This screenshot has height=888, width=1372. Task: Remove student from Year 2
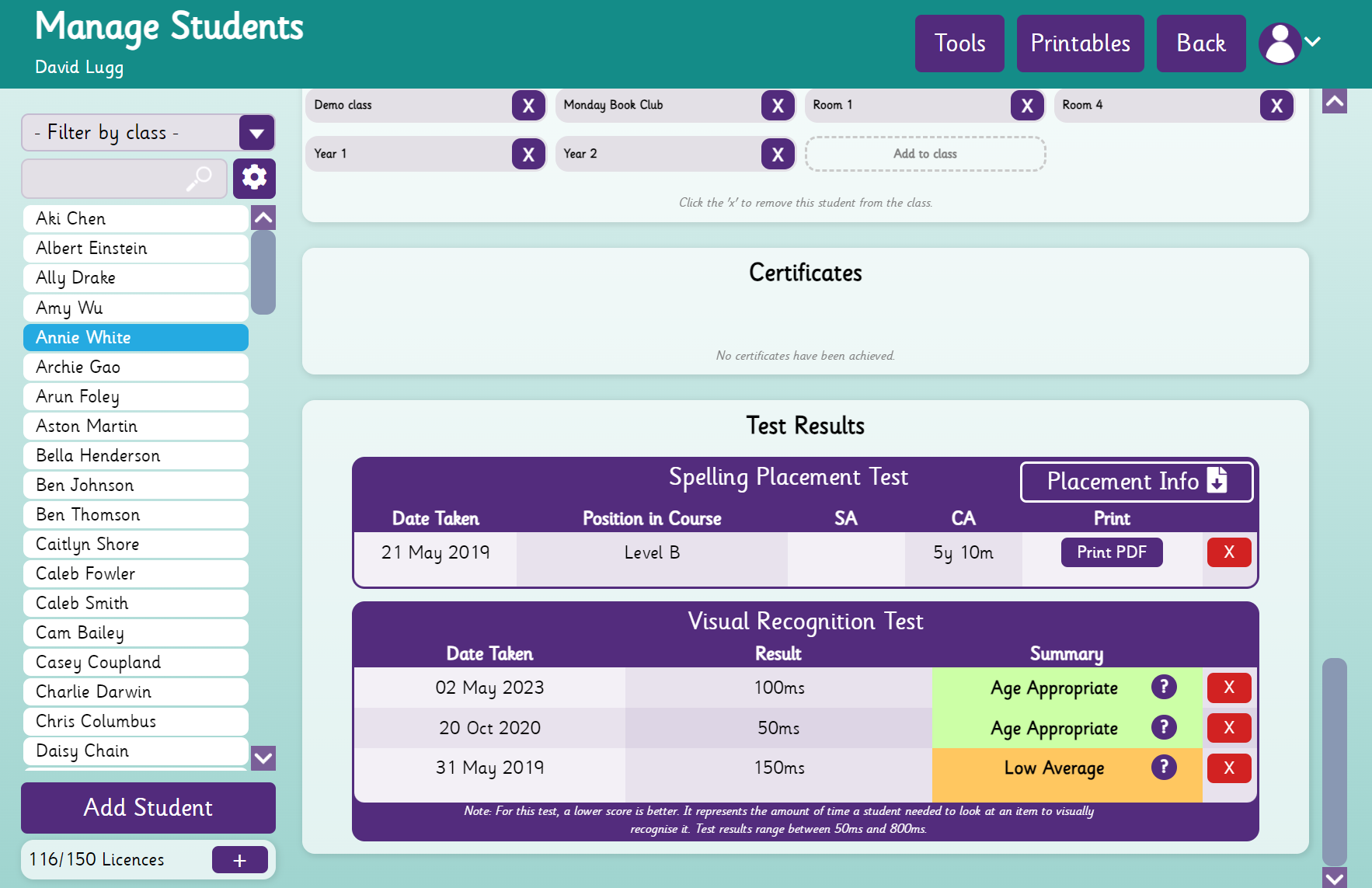(x=778, y=155)
